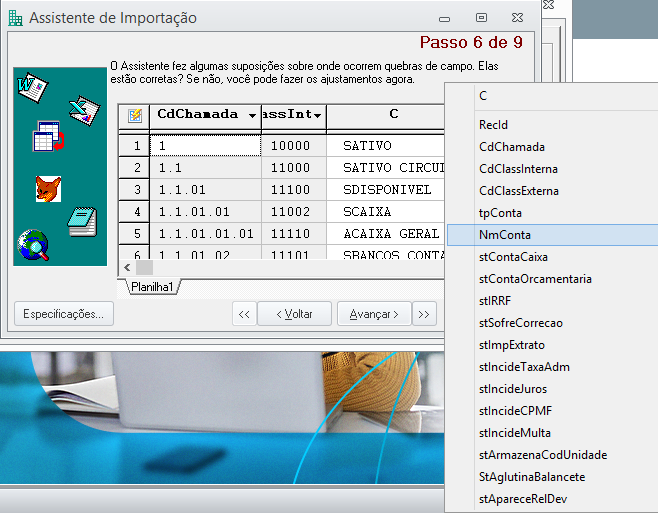Click cell 1.1.01 in CdChamada column
This screenshot has height=513, width=658.
(206, 190)
